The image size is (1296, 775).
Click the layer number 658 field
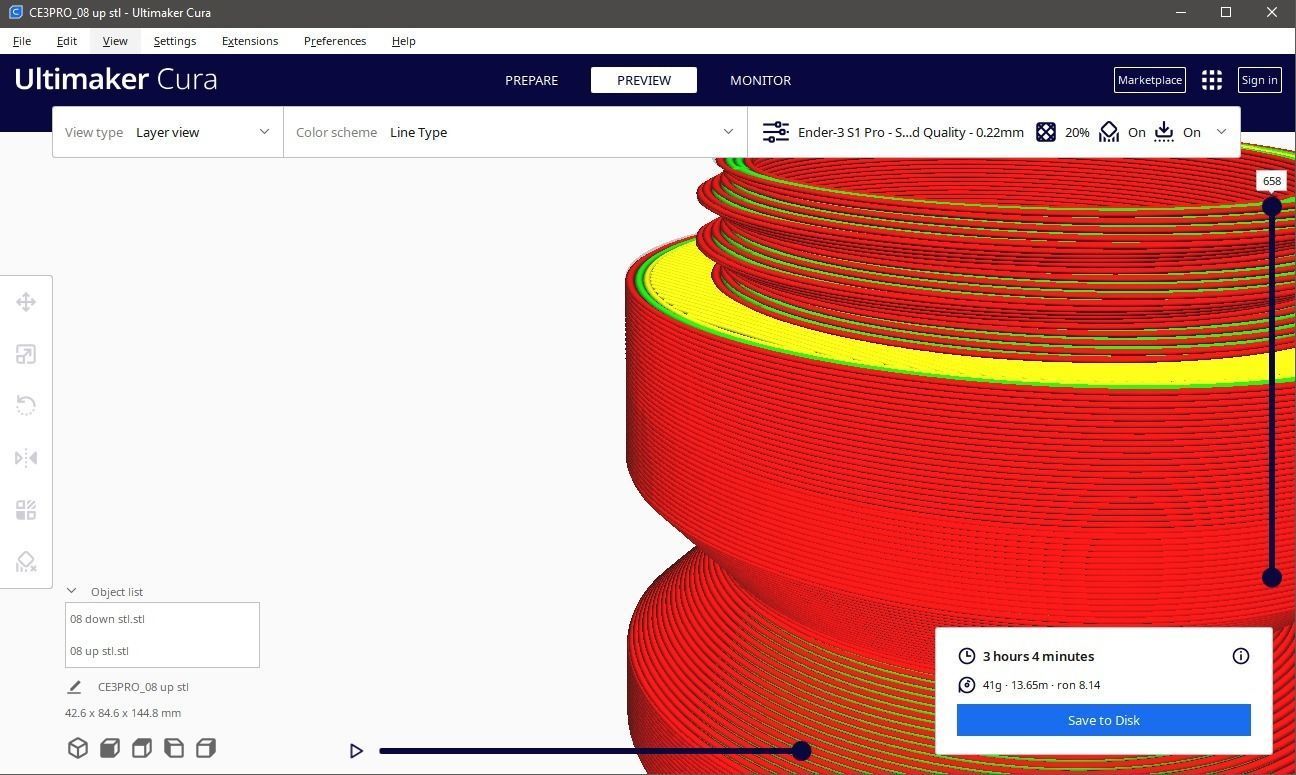(1272, 181)
